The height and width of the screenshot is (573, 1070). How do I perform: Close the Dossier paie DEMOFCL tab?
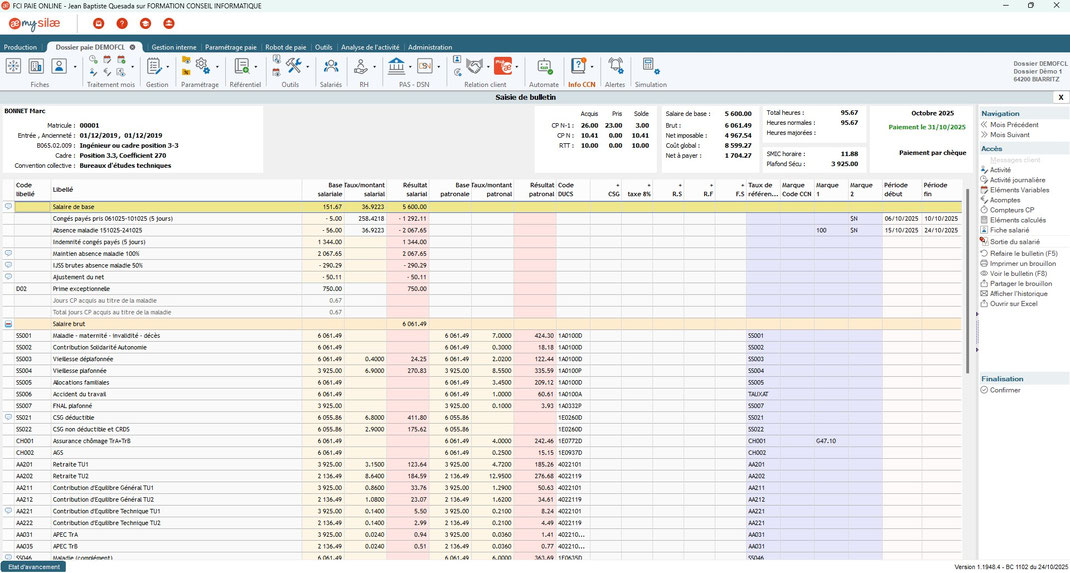click(133, 47)
